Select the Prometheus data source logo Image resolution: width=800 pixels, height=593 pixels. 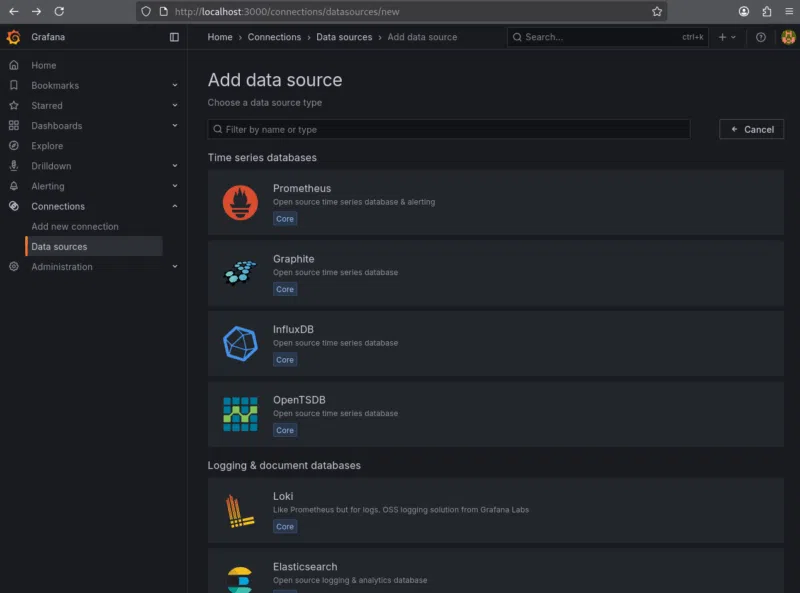click(x=240, y=203)
